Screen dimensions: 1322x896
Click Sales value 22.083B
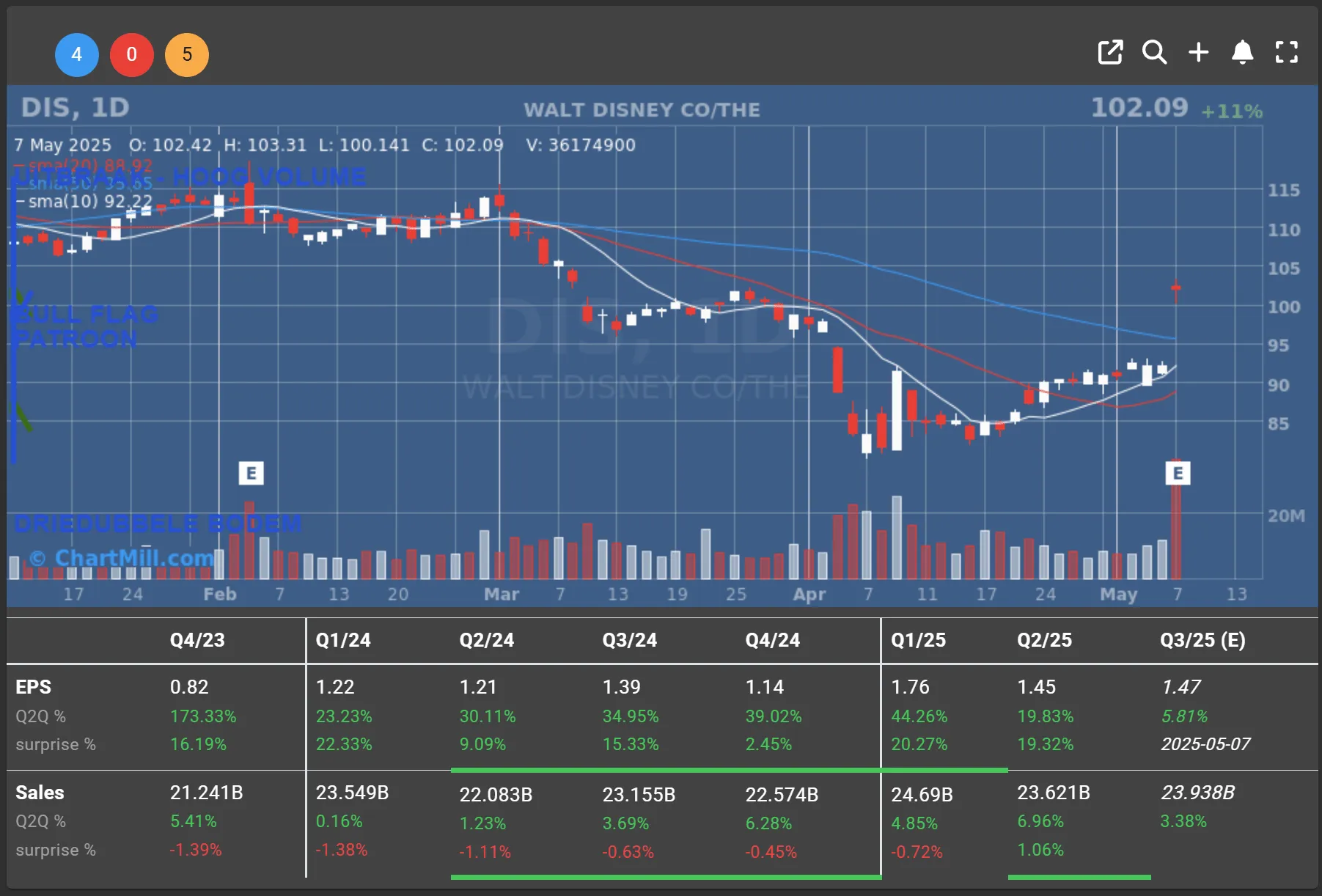(496, 795)
